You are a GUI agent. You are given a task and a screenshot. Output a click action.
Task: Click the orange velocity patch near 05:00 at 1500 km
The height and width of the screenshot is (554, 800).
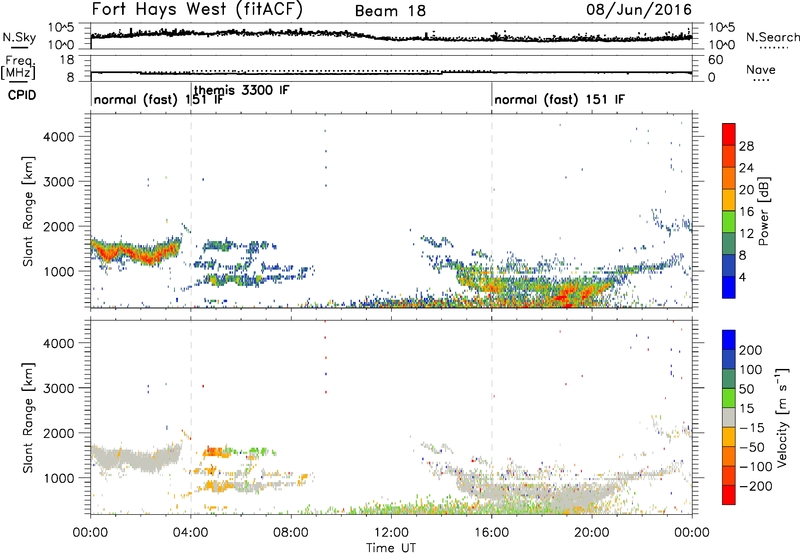(x=214, y=451)
